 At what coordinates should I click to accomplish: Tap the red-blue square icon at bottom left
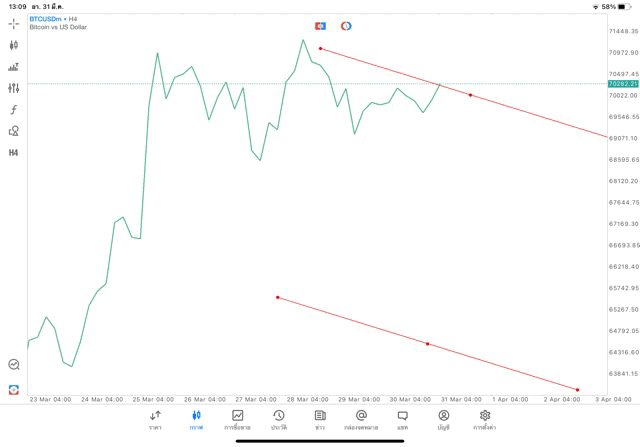[14, 389]
